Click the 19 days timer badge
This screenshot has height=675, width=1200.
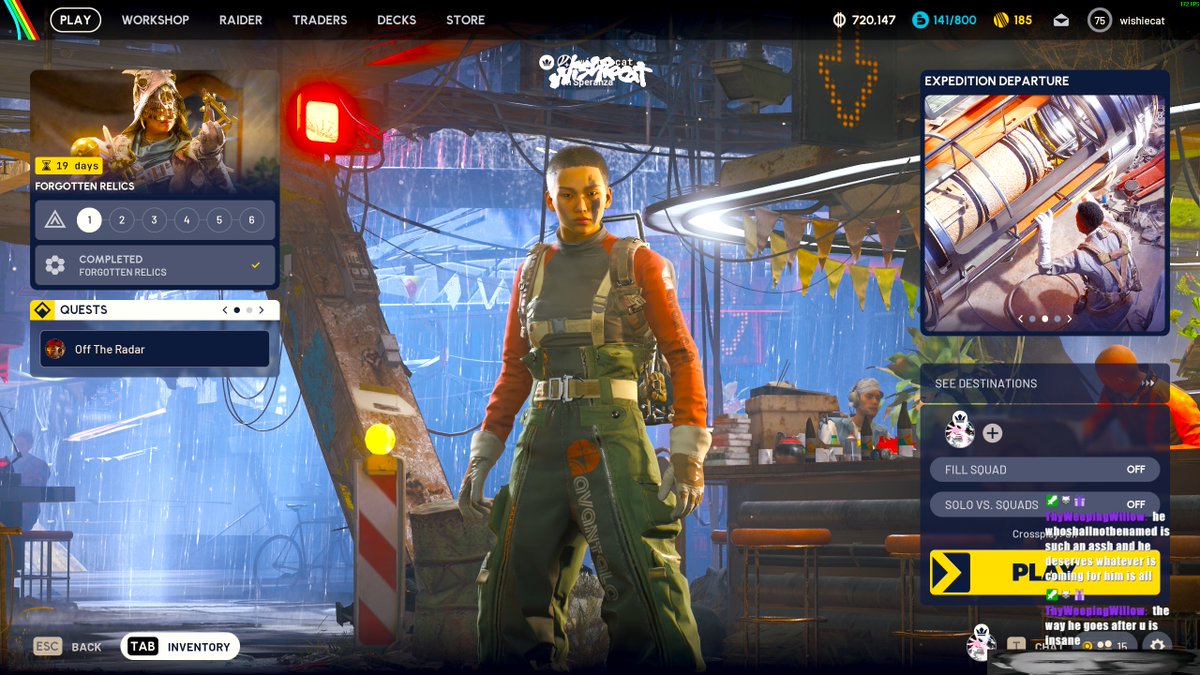[69, 166]
